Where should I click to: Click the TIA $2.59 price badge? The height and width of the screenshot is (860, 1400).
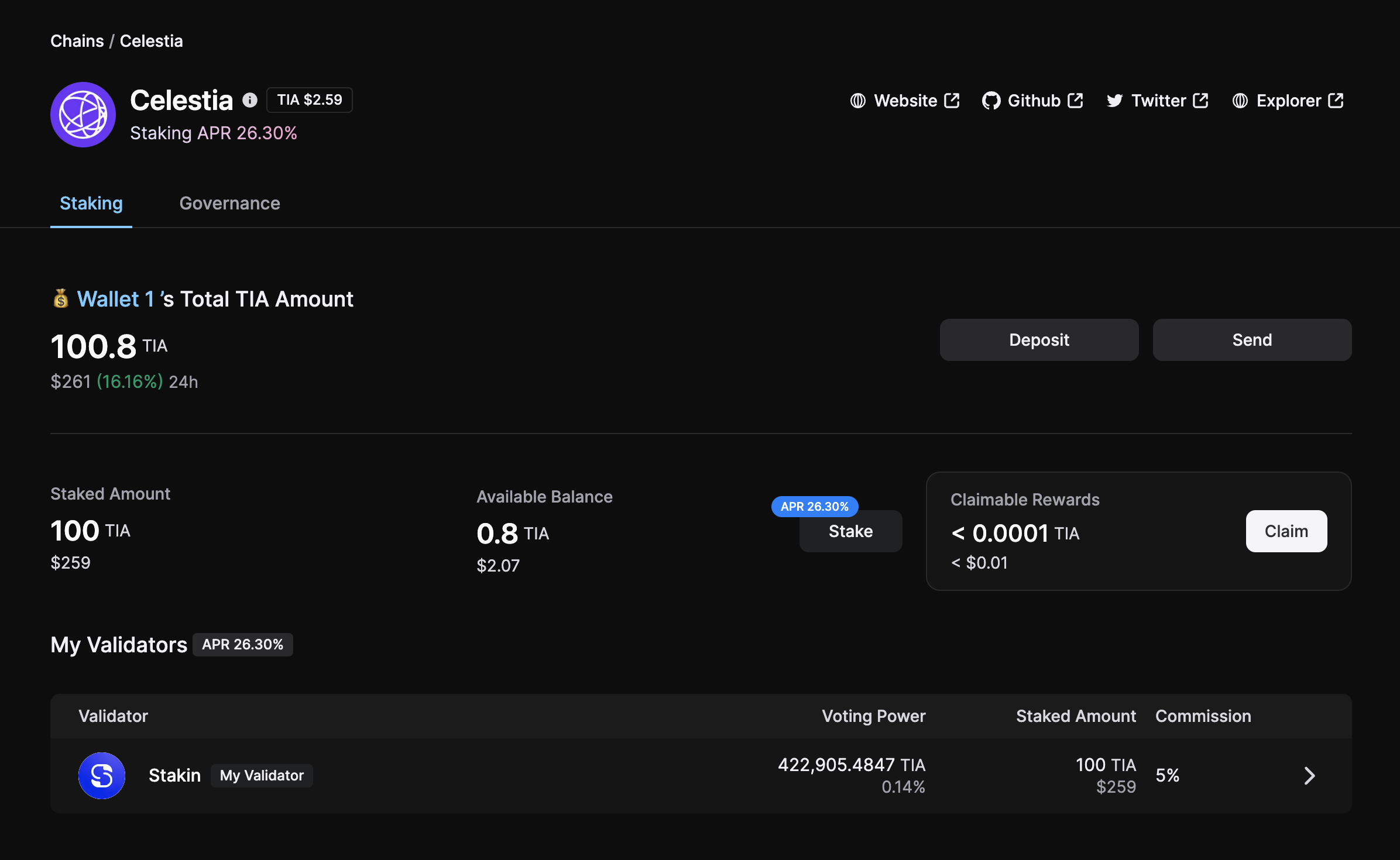(310, 100)
